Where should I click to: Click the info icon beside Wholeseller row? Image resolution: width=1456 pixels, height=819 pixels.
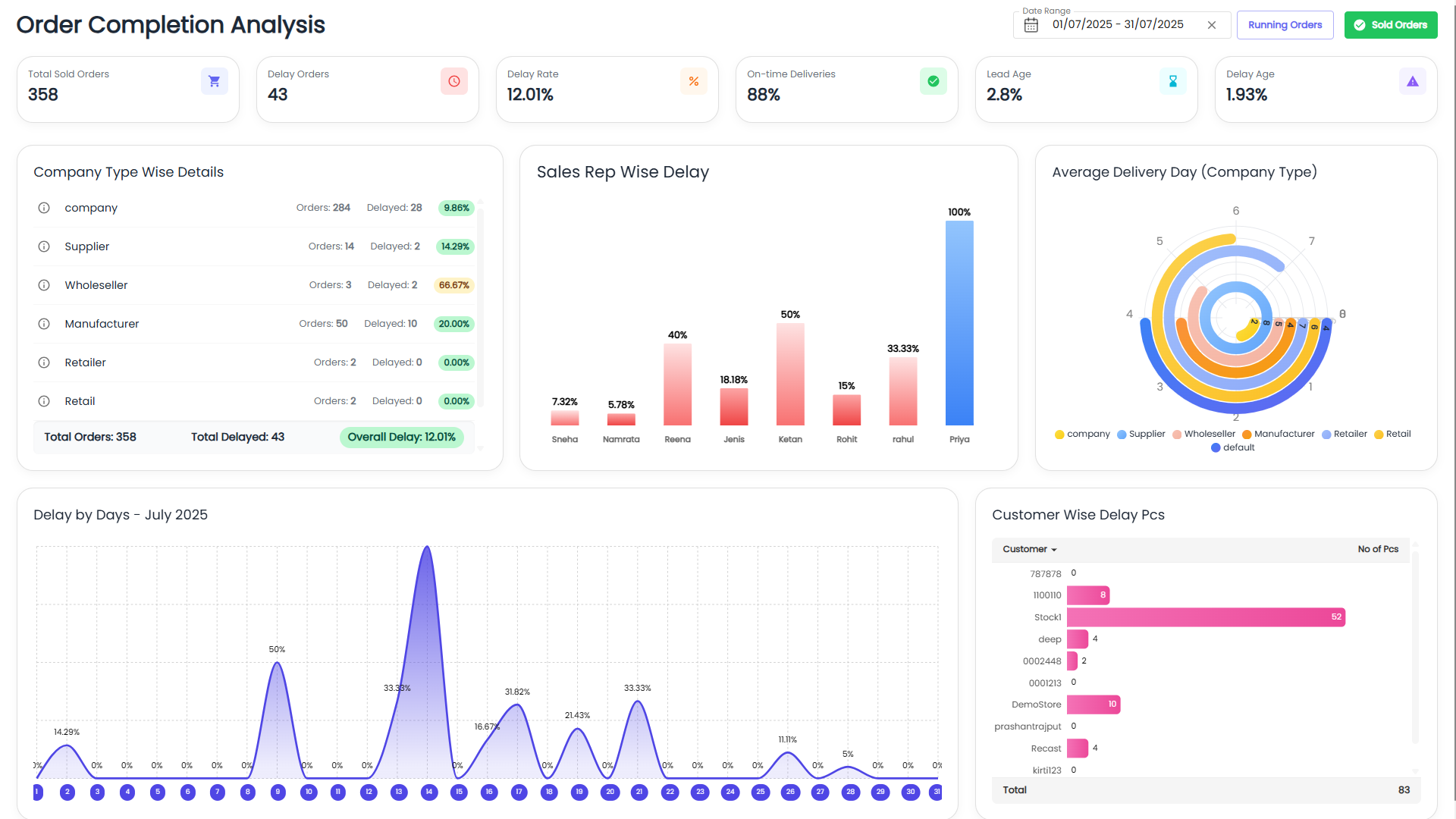(x=44, y=285)
